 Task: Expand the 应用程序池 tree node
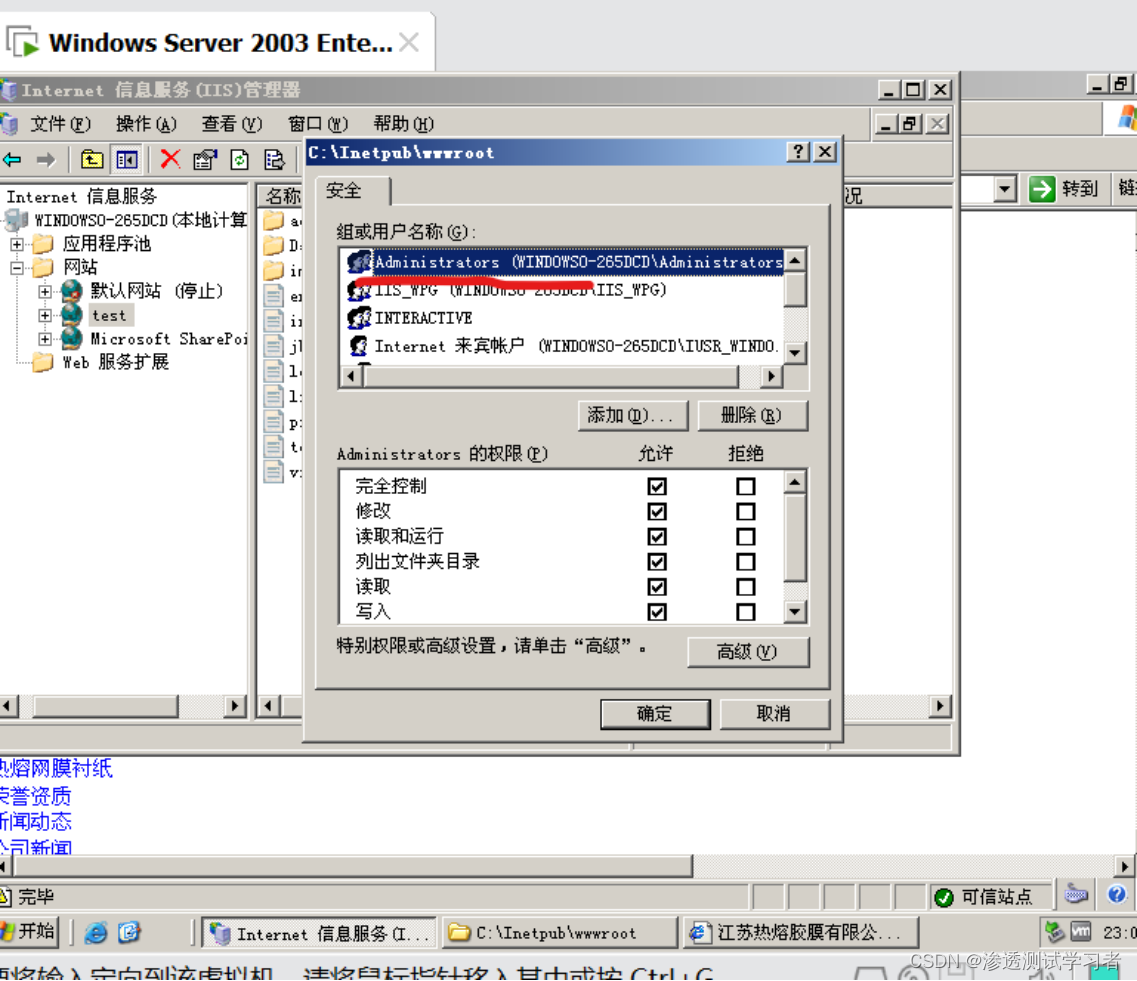17,244
